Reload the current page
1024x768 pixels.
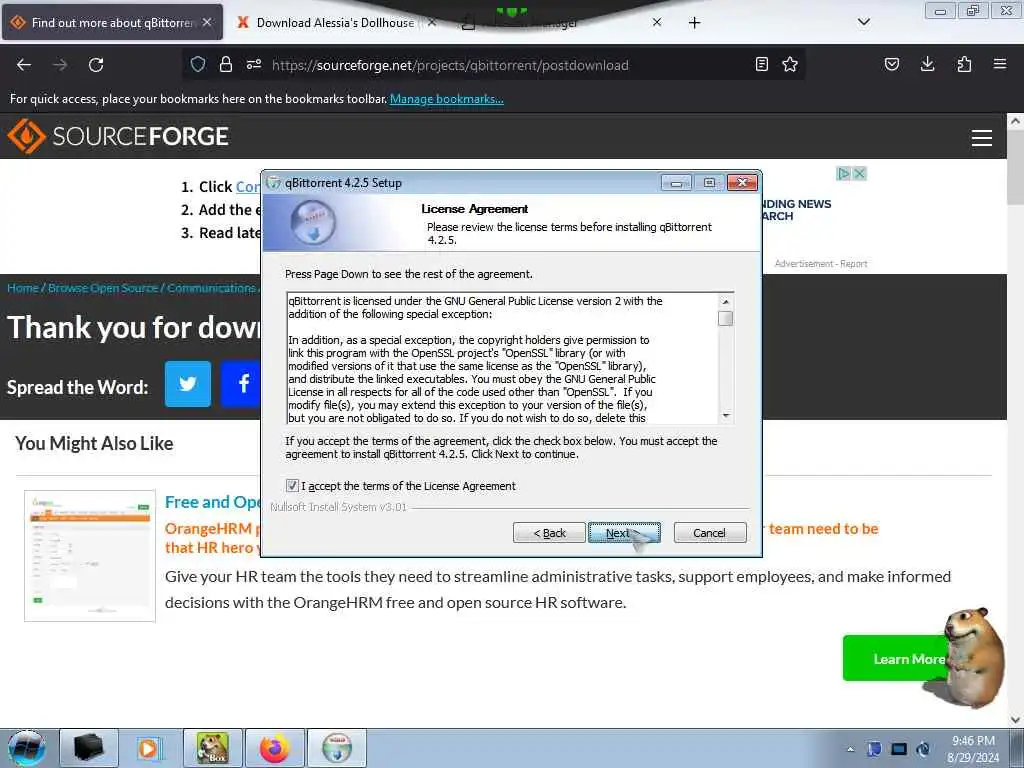(x=96, y=65)
